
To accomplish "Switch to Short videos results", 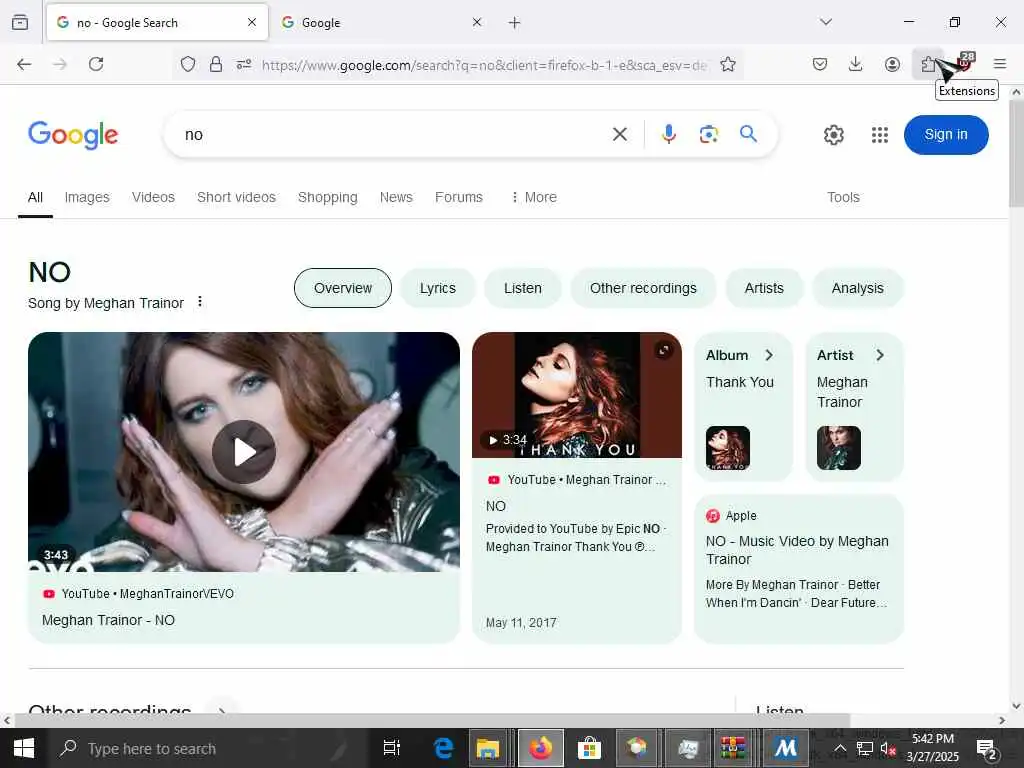I will [236, 197].
